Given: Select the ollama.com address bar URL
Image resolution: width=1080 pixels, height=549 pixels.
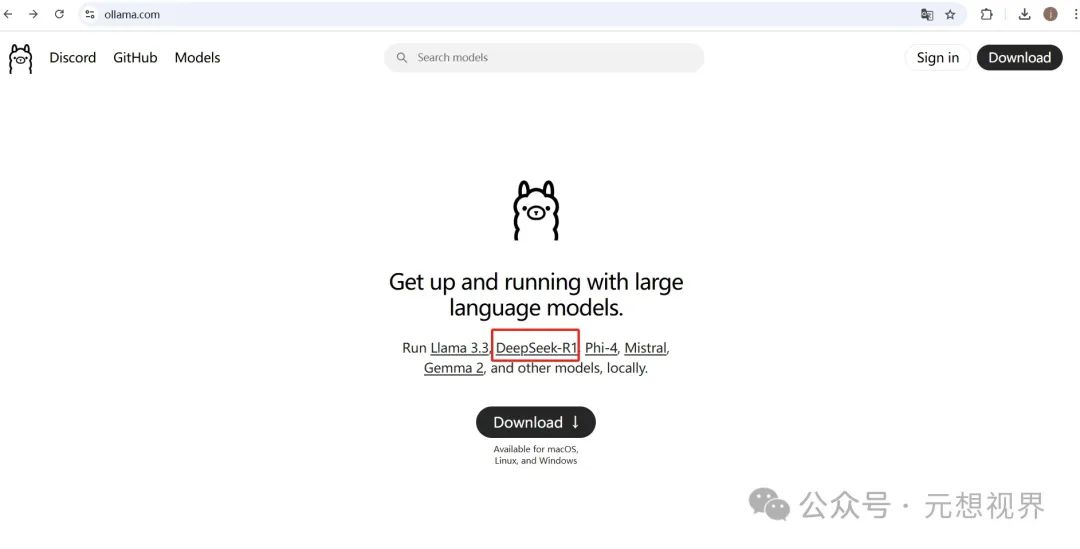Looking at the screenshot, I should 132,14.
